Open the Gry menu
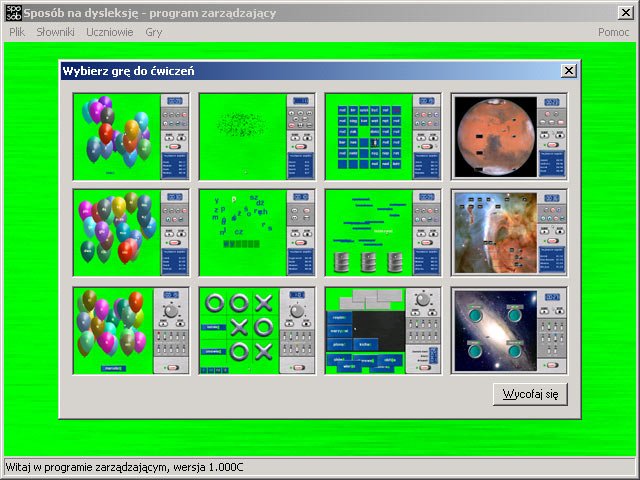Viewport: 640px width, 480px height. tap(153, 32)
